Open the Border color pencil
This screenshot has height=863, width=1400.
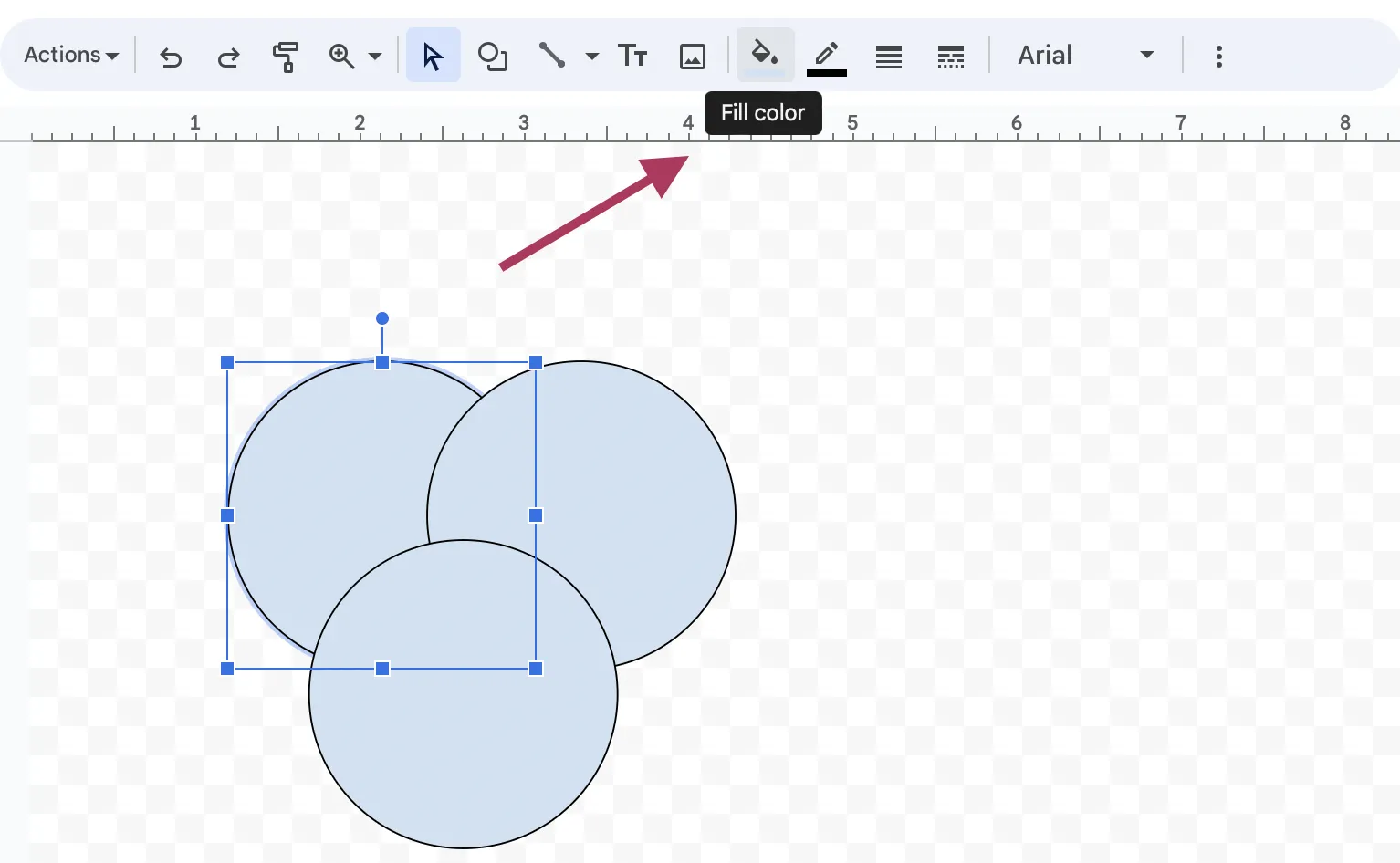[x=827, y=57]
